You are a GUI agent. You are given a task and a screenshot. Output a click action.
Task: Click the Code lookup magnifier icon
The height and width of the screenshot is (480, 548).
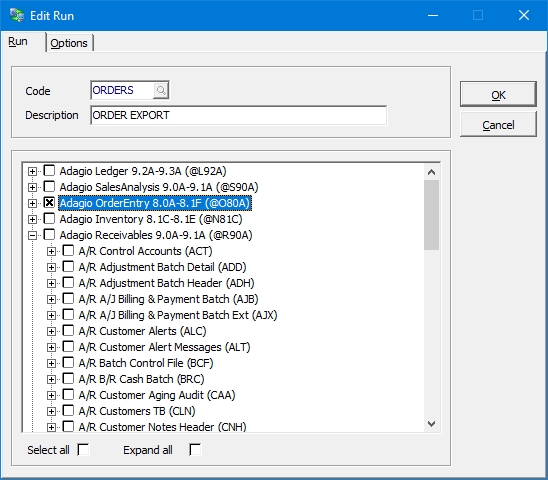(161, 91)
